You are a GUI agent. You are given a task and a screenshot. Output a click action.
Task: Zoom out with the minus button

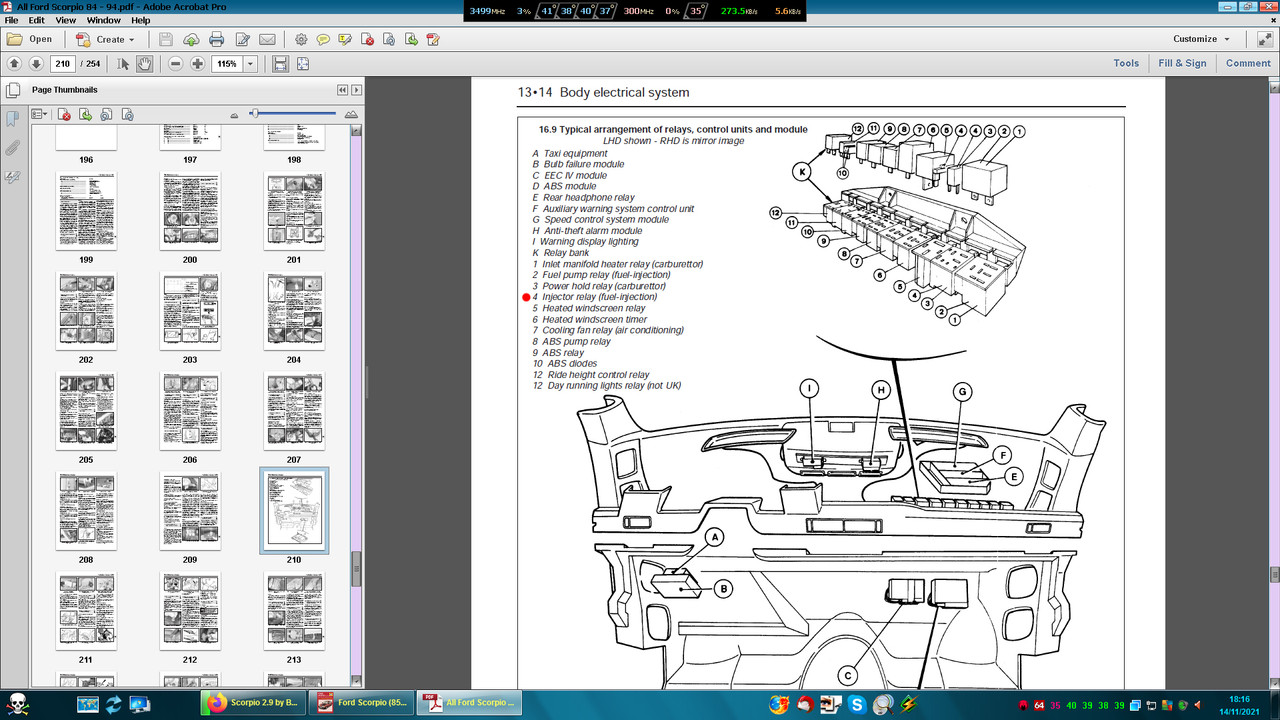click(x=176, y=63)
